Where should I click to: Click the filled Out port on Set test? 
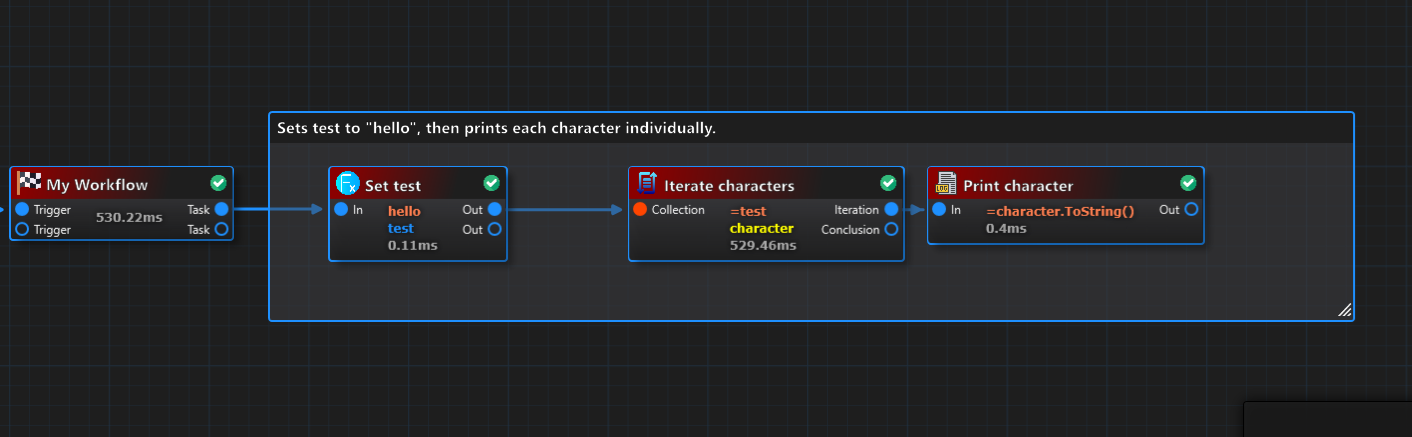pos(494,210)
